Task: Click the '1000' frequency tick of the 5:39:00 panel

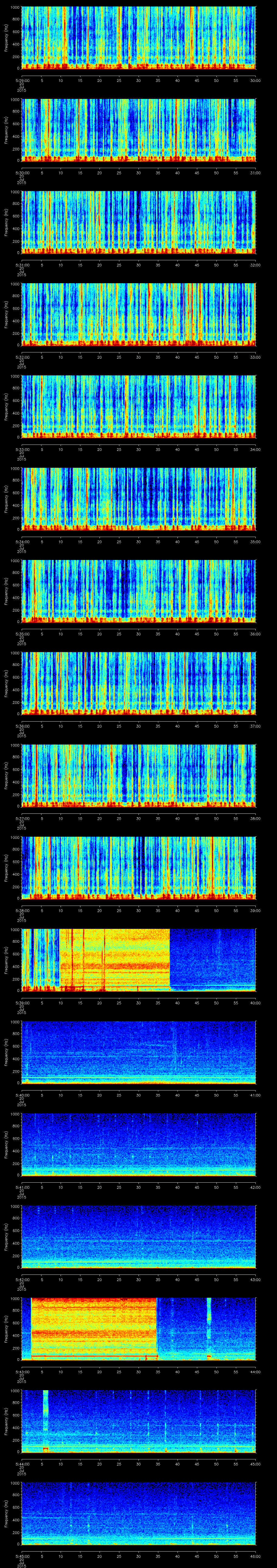Action: 15,930
